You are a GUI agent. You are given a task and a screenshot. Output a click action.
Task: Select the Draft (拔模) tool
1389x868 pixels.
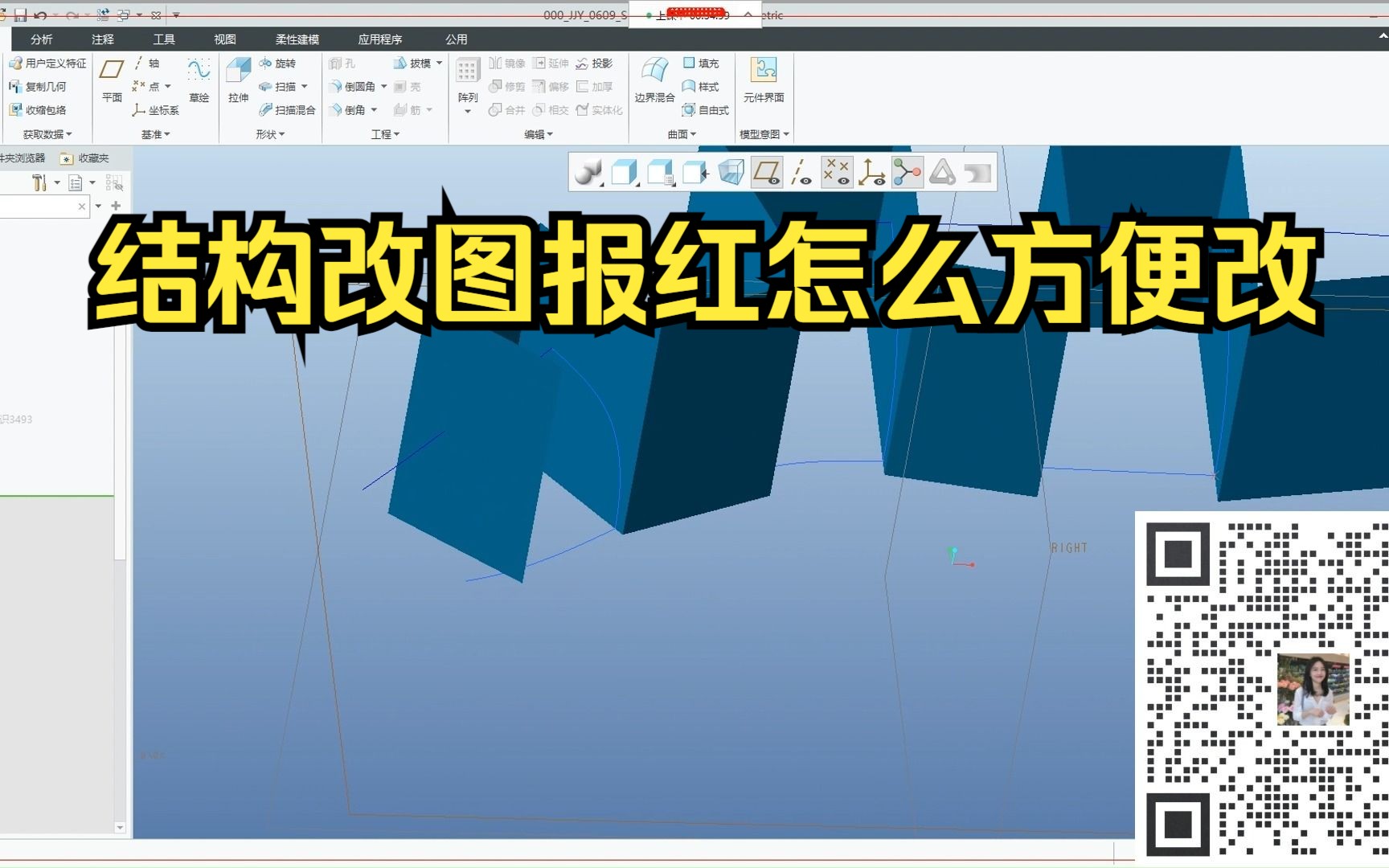412,63
